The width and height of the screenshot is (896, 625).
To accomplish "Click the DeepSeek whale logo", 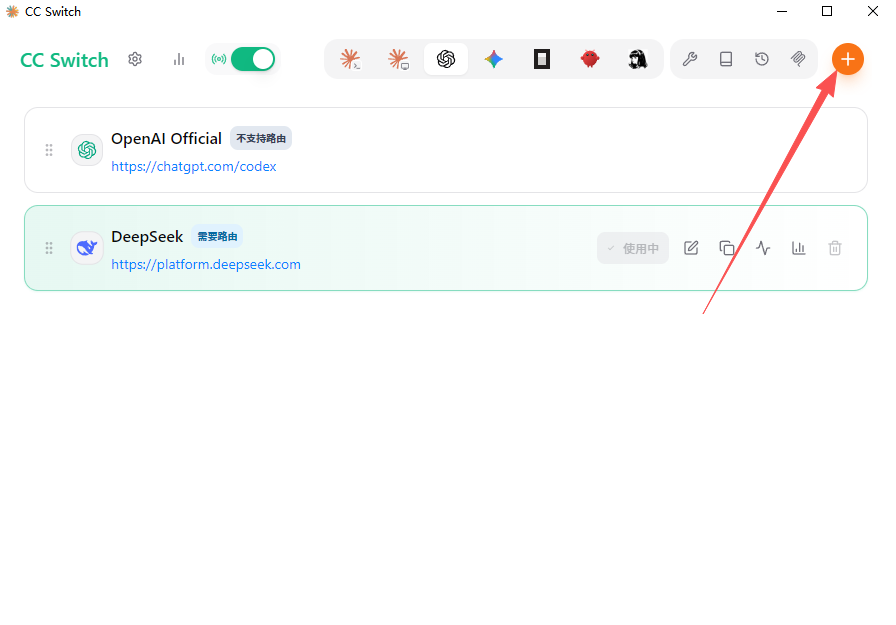I will (87, 248).
